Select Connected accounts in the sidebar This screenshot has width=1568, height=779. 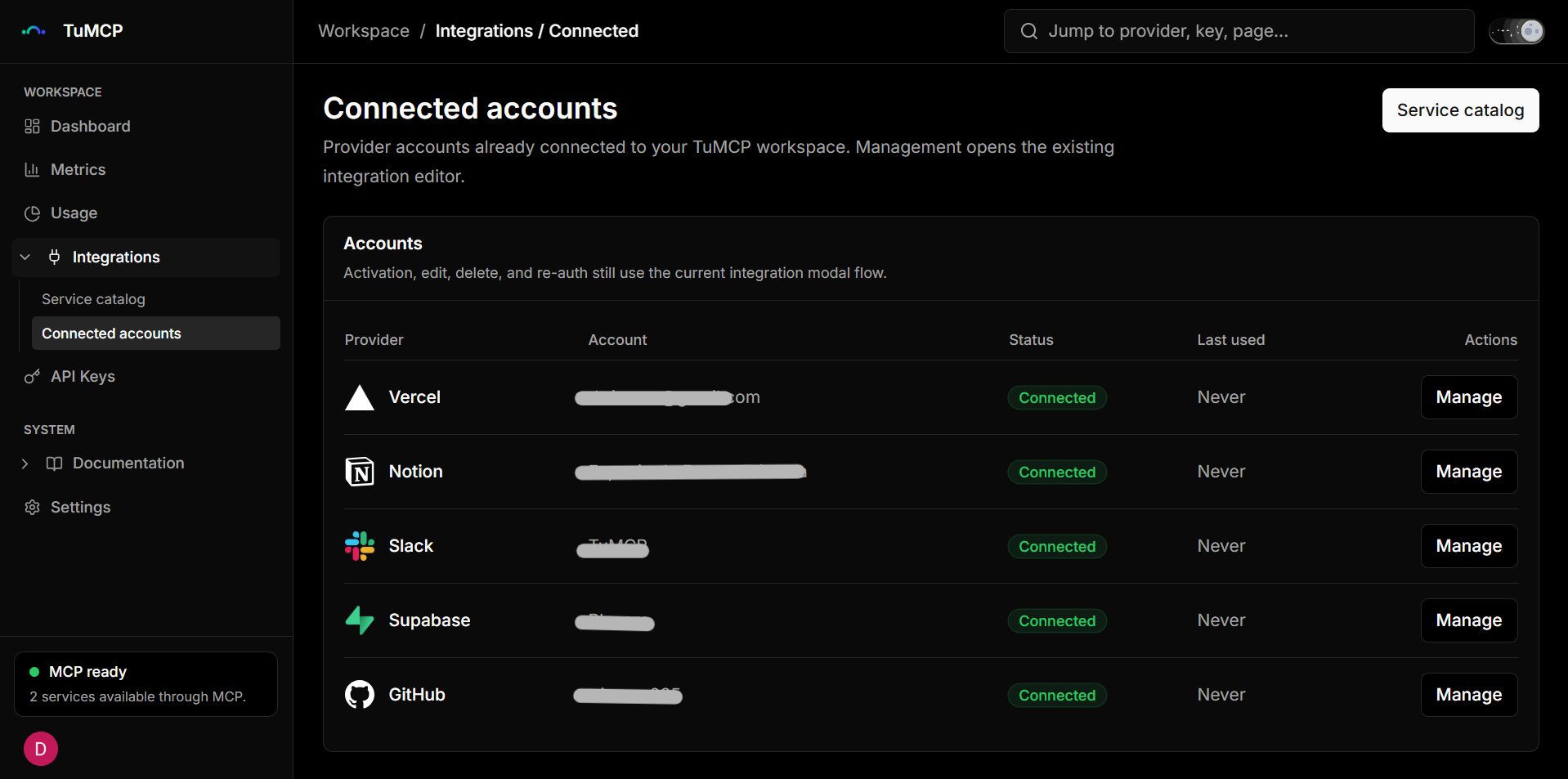point(156,334)
